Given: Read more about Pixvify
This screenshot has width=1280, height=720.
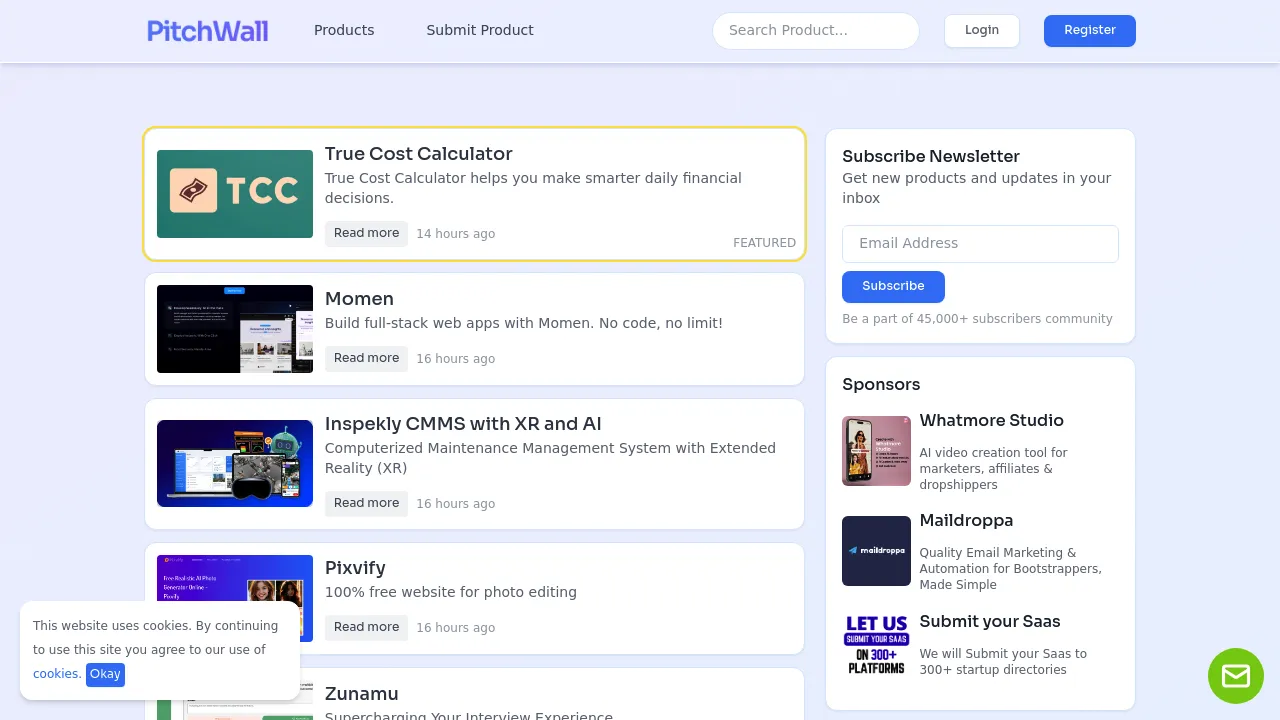Looking at the screenshot, I should 366,627.
